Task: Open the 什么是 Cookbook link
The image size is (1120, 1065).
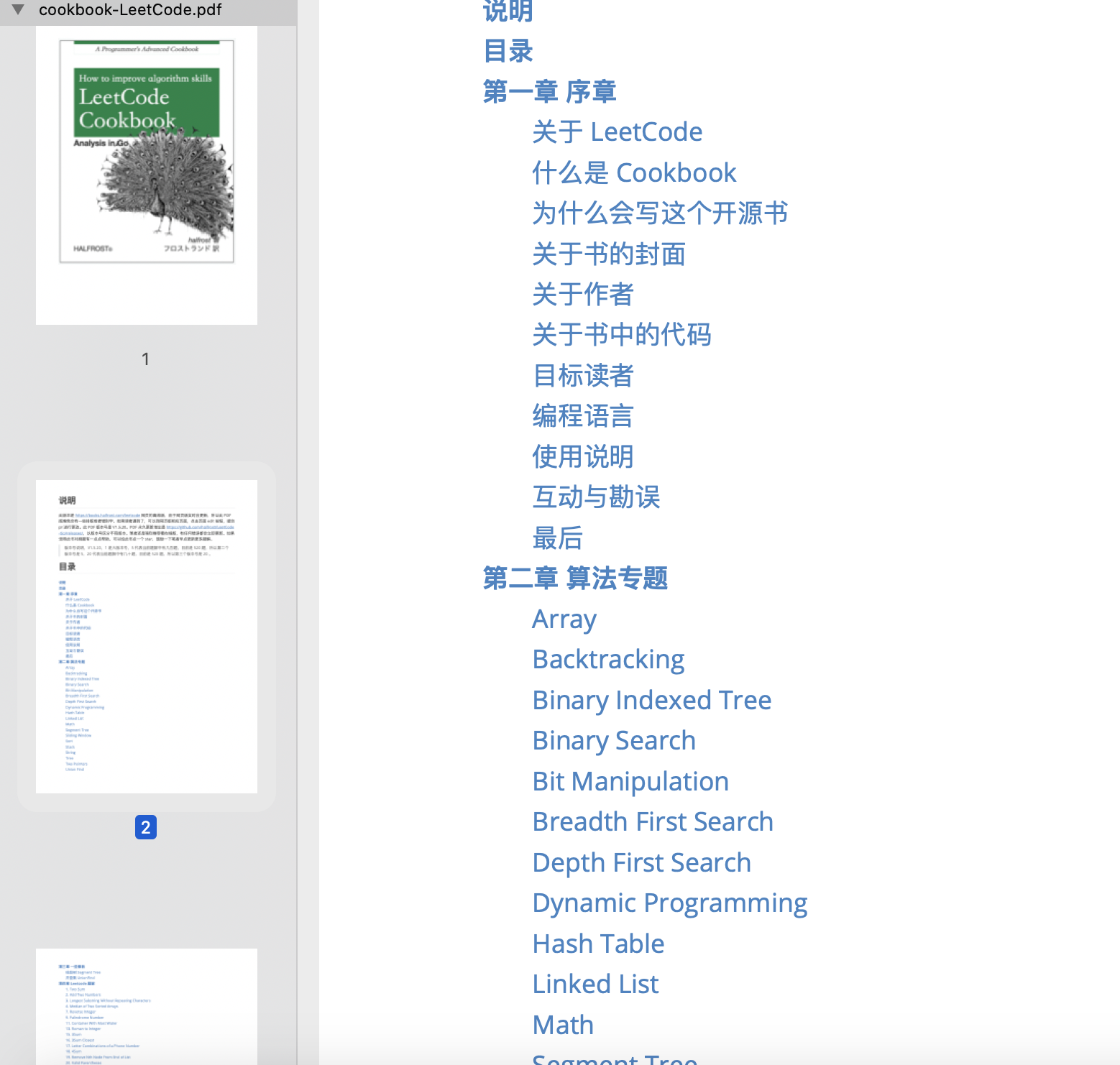Action: click(635, 173)
